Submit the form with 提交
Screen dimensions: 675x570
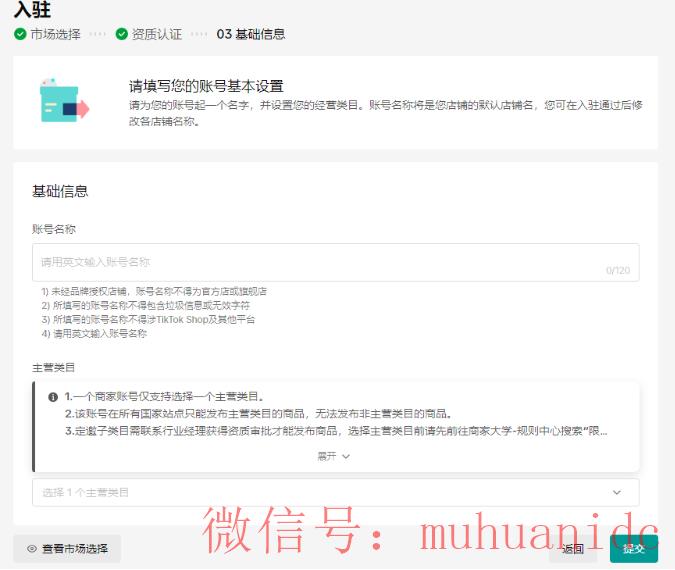pyautogui.click(x=634, y=549)
